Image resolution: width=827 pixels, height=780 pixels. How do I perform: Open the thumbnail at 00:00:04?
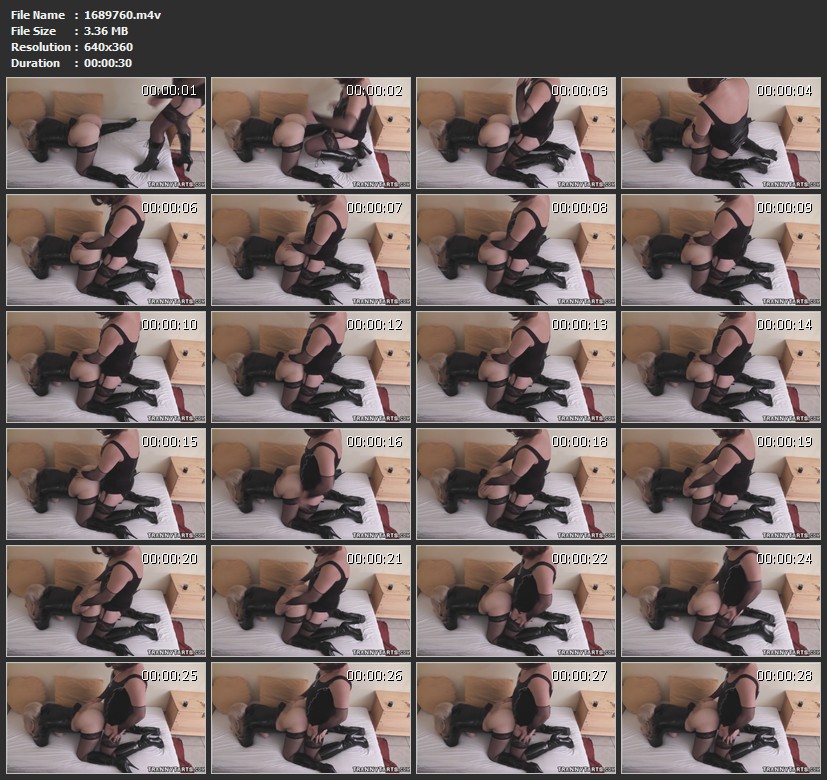click(720, 133)
